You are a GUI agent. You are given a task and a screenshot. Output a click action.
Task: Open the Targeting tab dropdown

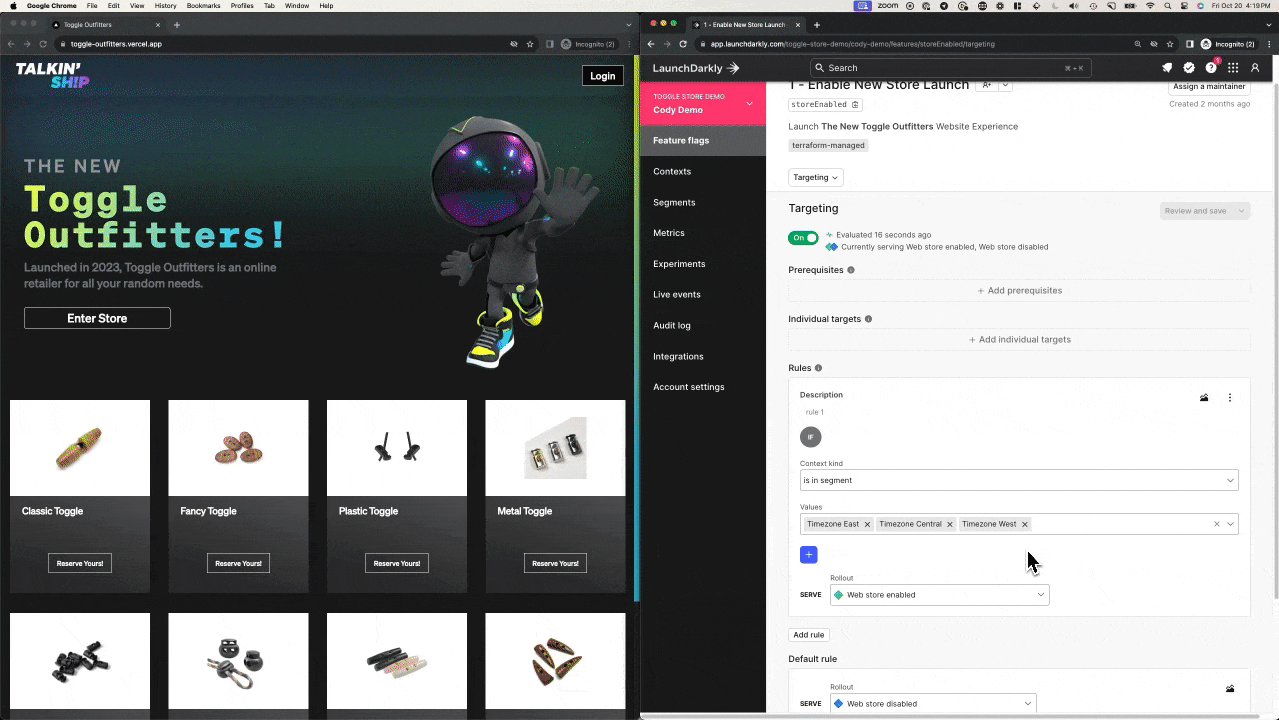click(x=816, y=177)
